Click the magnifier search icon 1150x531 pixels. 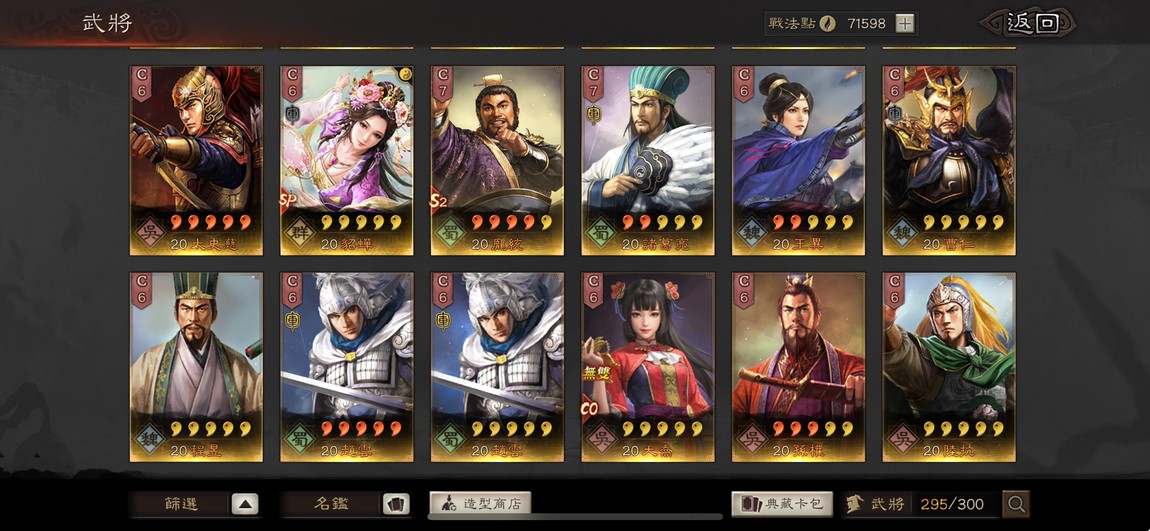click(x=1016, y=504)
